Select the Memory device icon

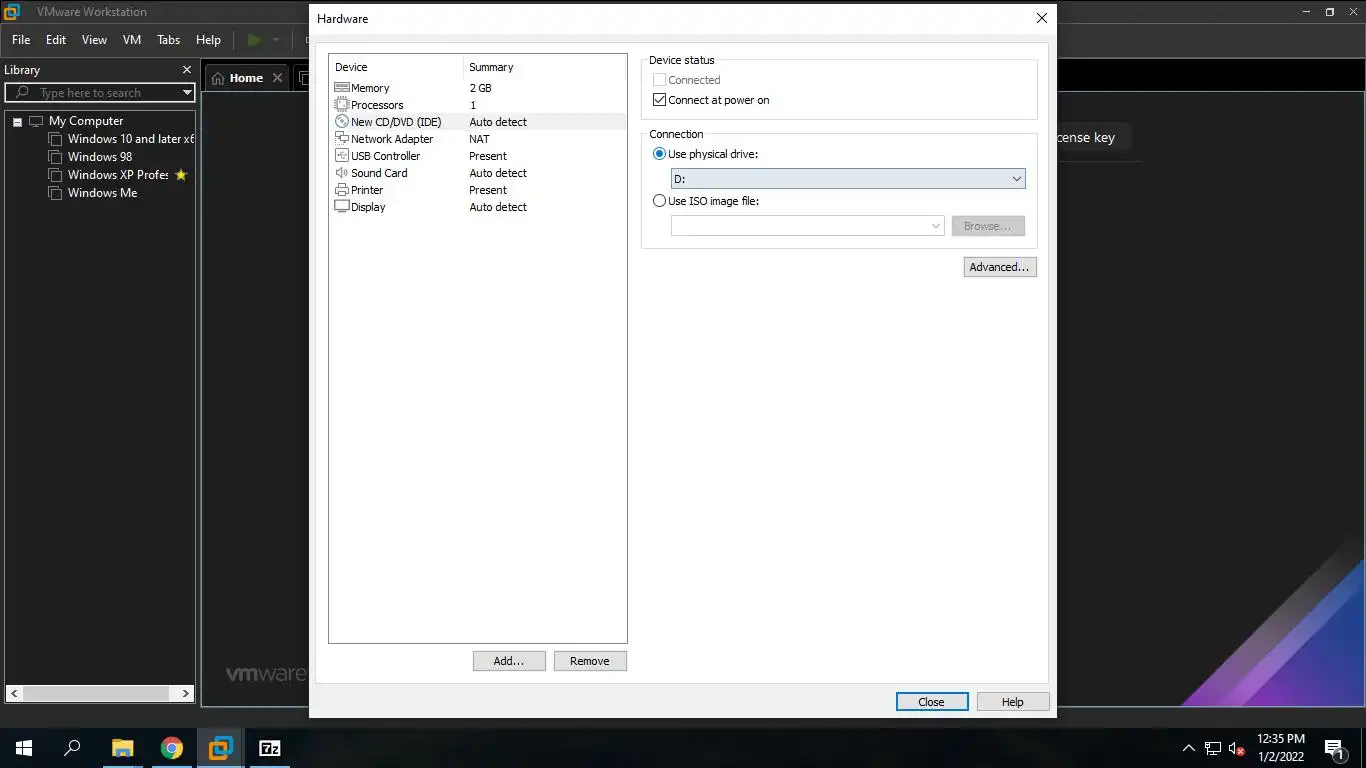pos(341,88)
